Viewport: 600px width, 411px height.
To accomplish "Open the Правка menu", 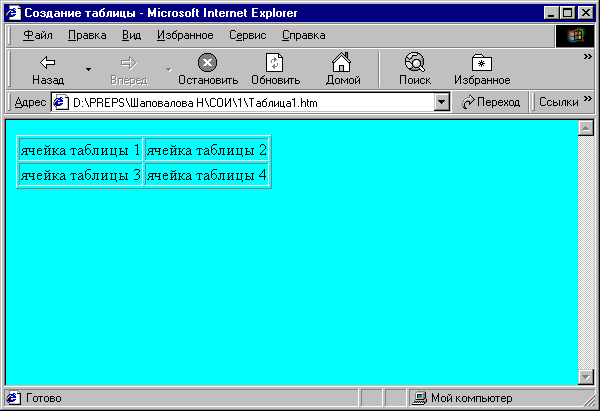I will (x=87, y=35).
